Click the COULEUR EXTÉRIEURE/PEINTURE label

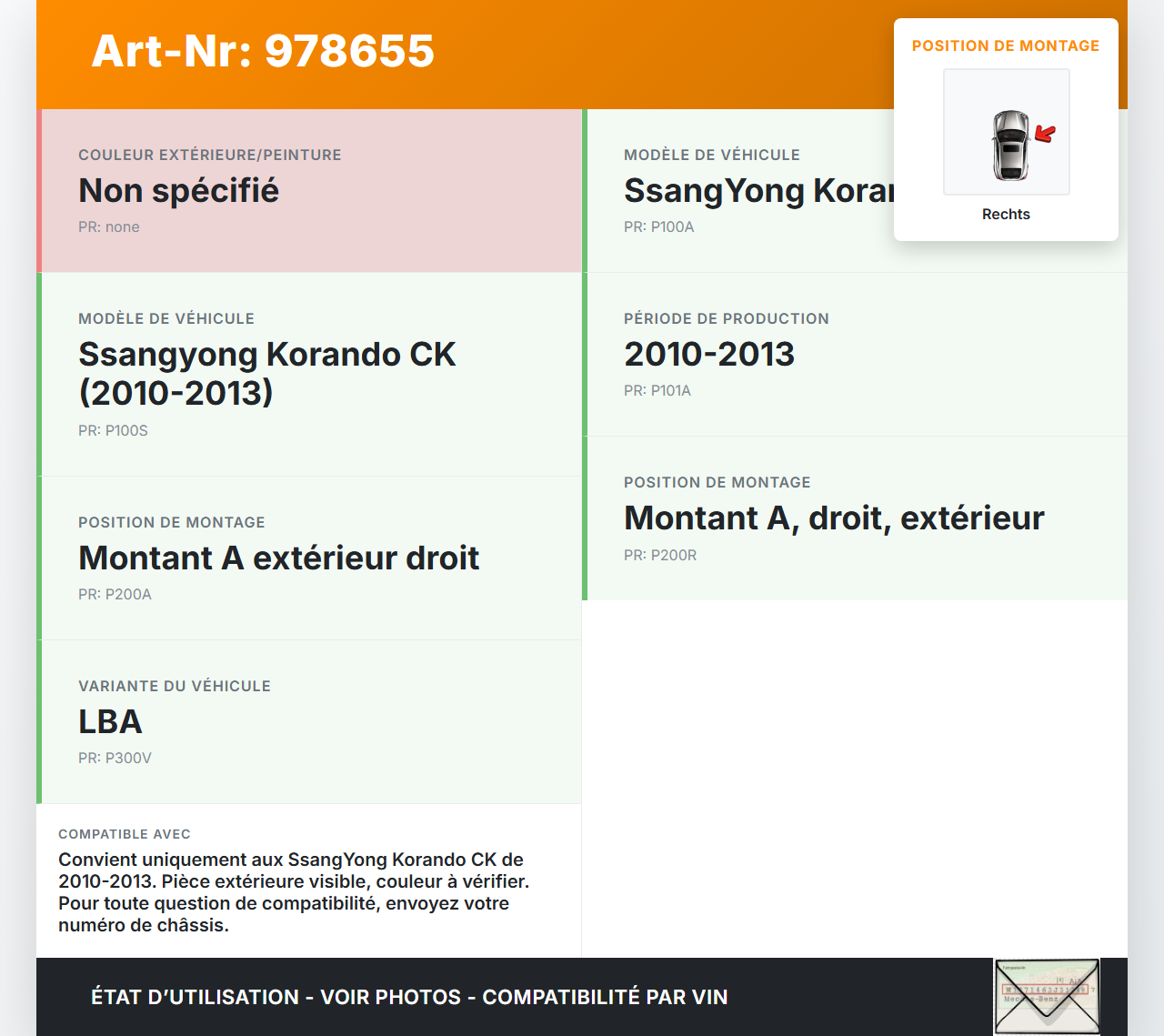coord(210,155)
